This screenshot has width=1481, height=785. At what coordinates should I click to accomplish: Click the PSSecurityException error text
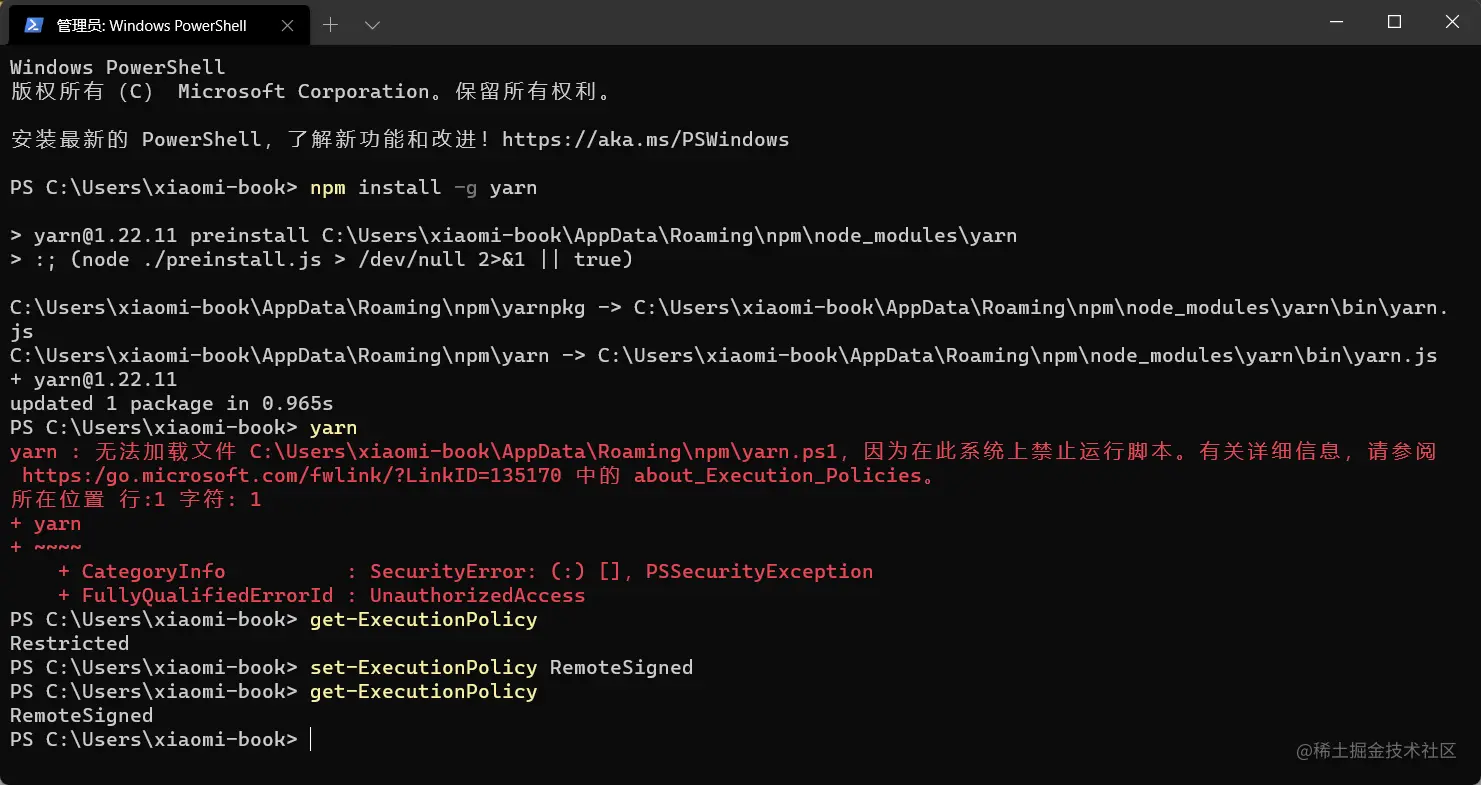point(759,572)
